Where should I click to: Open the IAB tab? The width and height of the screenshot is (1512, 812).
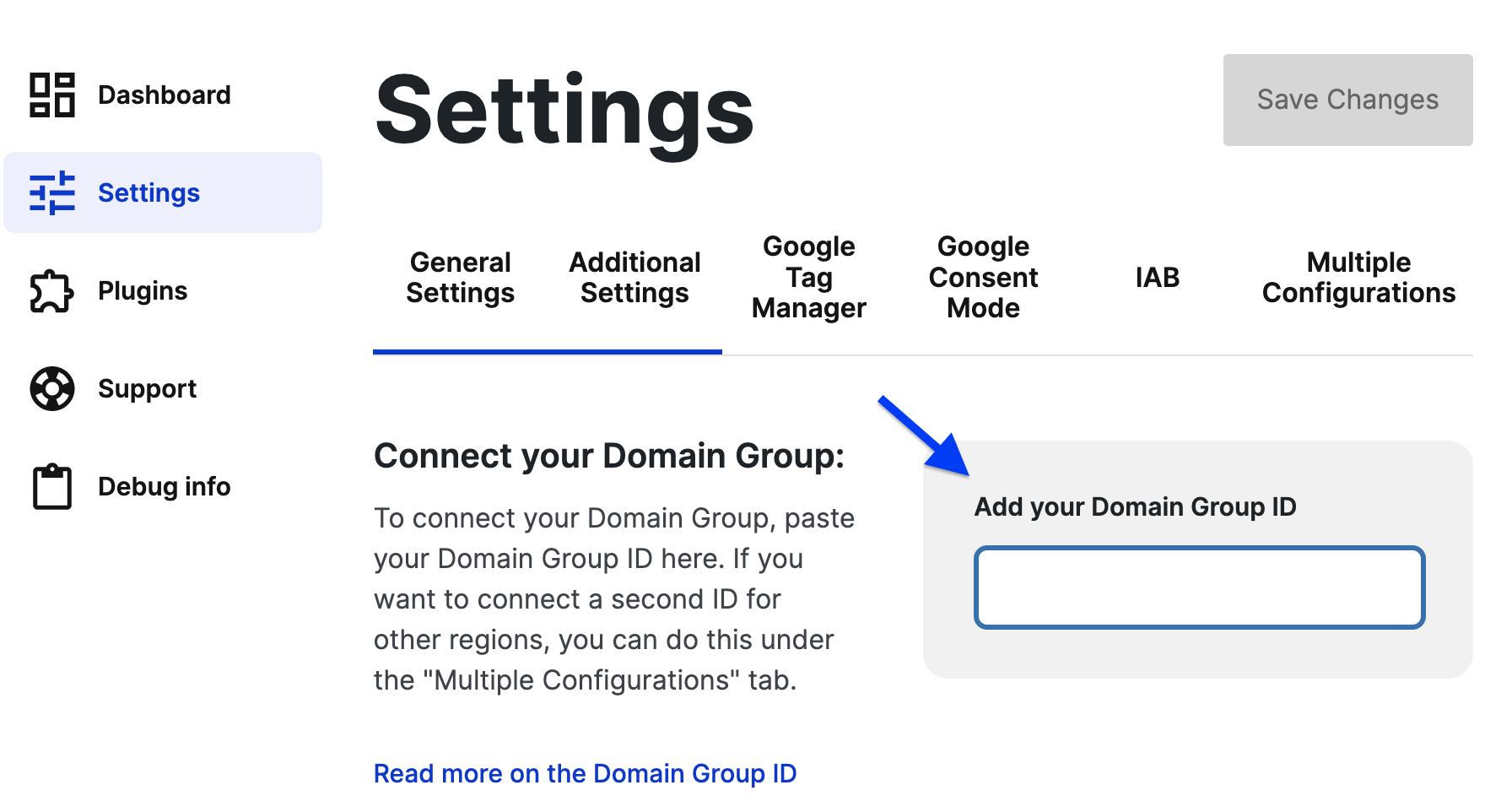tap(1155, 277)
